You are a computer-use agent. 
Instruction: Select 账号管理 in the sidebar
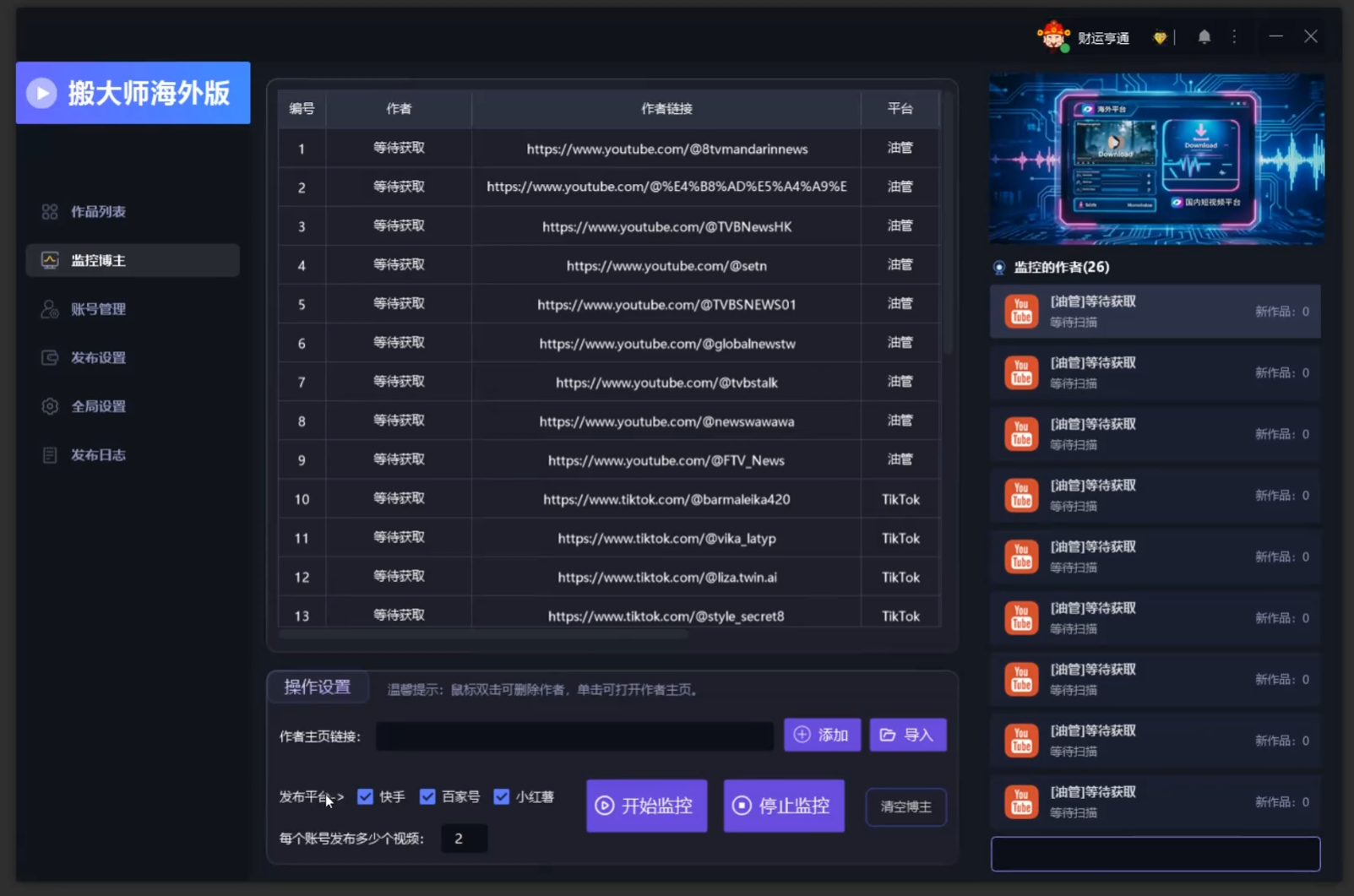click(98, 309)
